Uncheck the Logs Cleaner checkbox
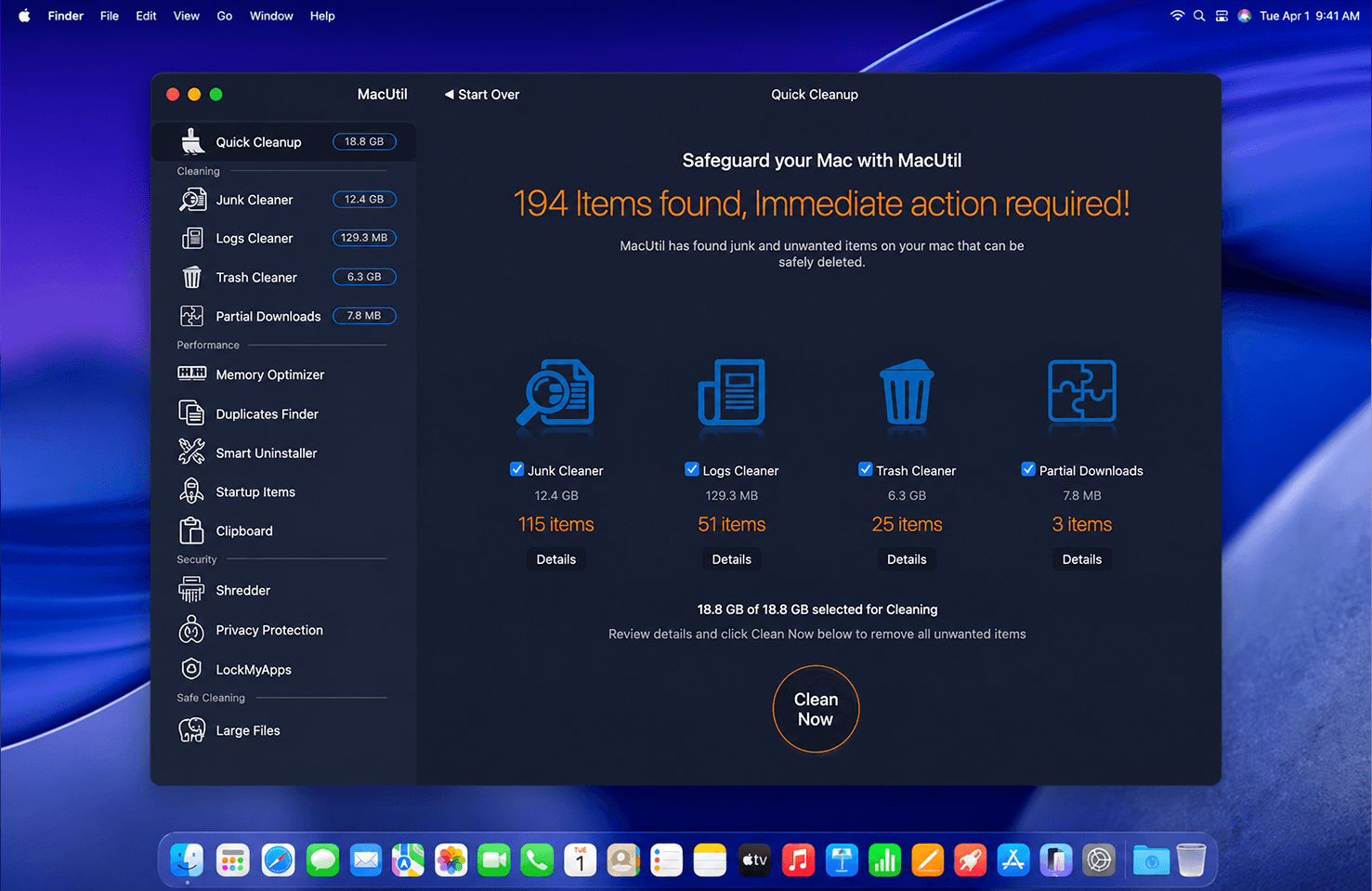 (691, 469)
